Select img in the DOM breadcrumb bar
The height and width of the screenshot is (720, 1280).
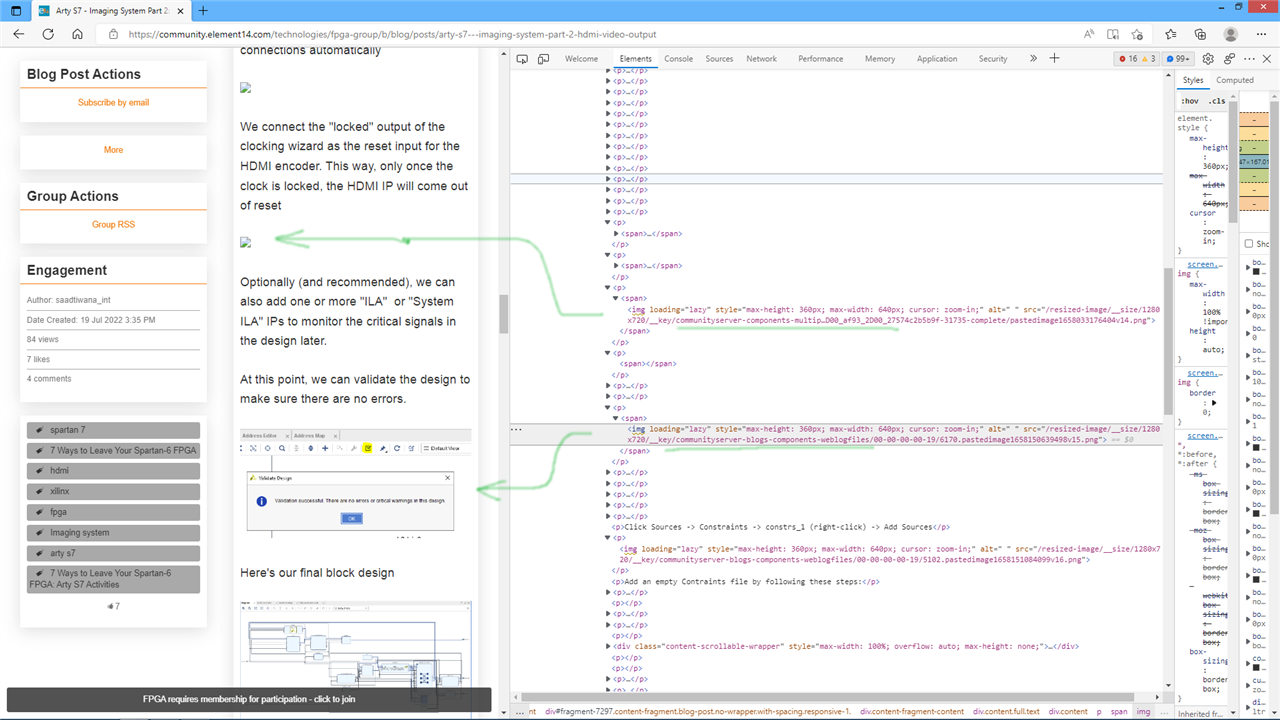1143,711
